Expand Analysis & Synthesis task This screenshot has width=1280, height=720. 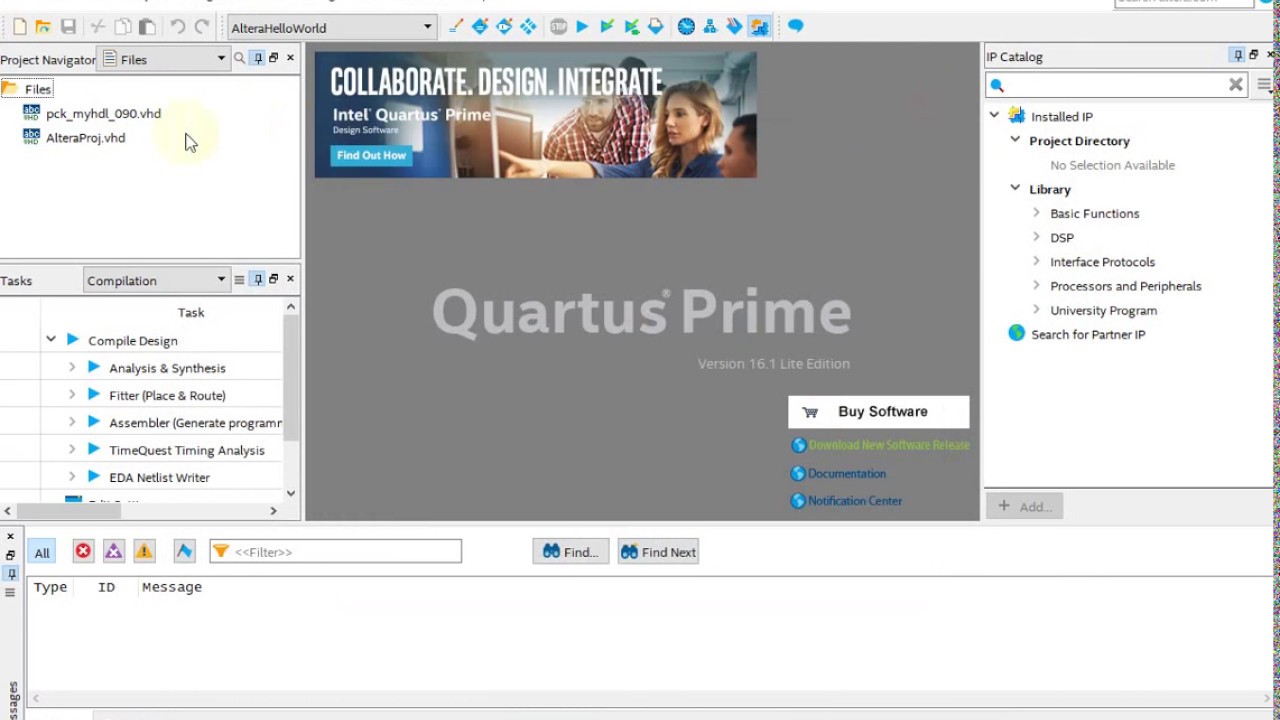point(72,368)
